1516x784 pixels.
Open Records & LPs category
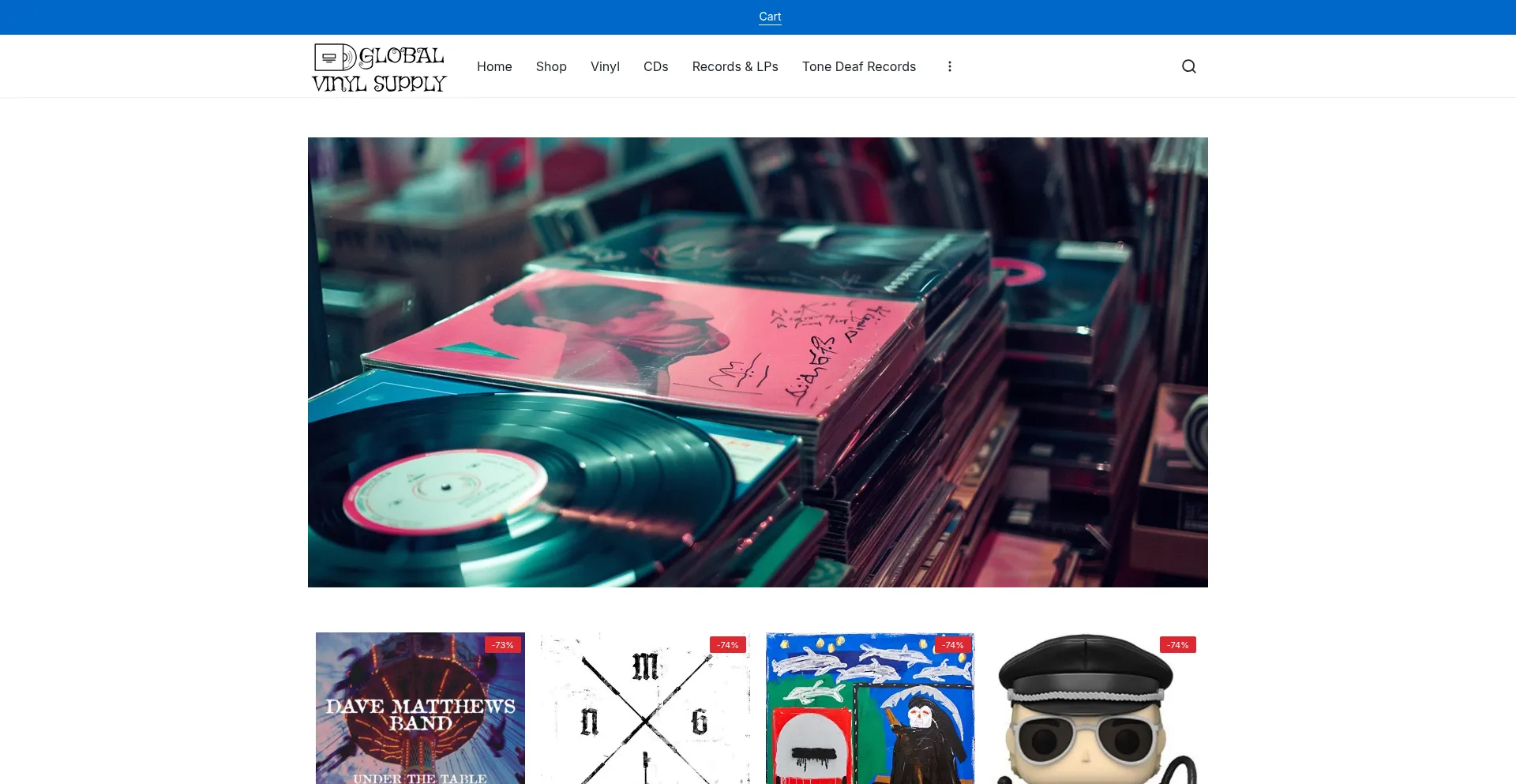click(x=735, y=66)
